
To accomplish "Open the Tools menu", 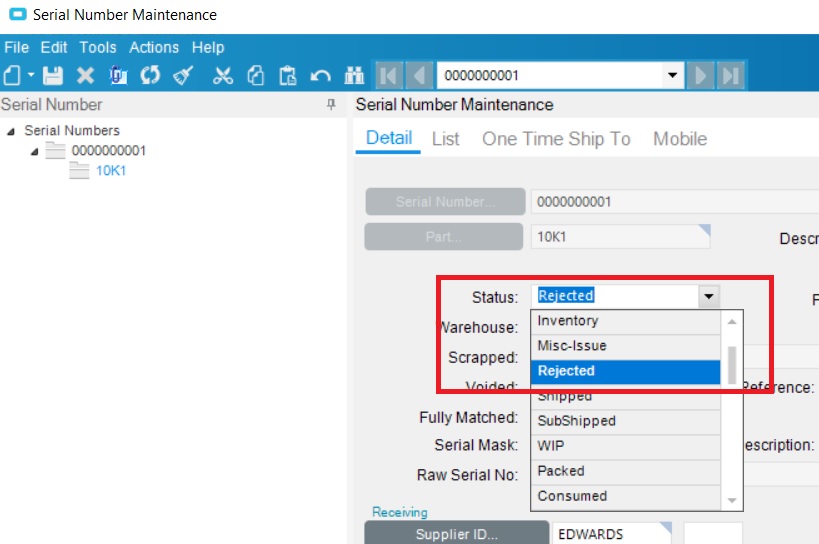I will tap(98, 48).
